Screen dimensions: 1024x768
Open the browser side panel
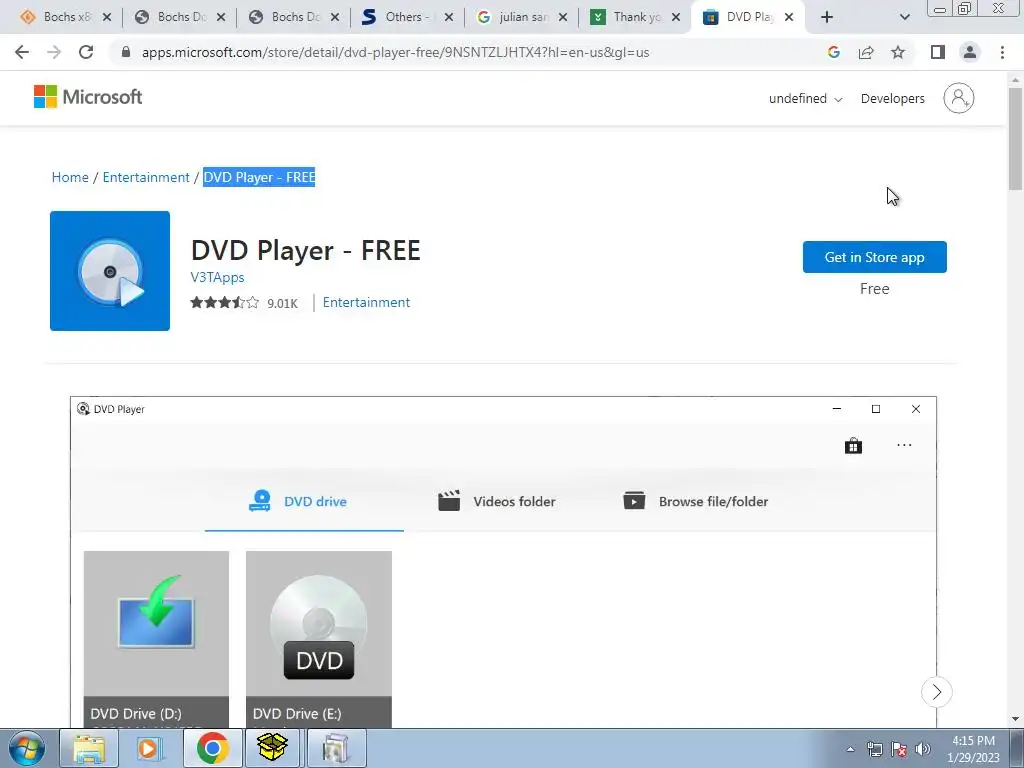click(x=938, y=52)
